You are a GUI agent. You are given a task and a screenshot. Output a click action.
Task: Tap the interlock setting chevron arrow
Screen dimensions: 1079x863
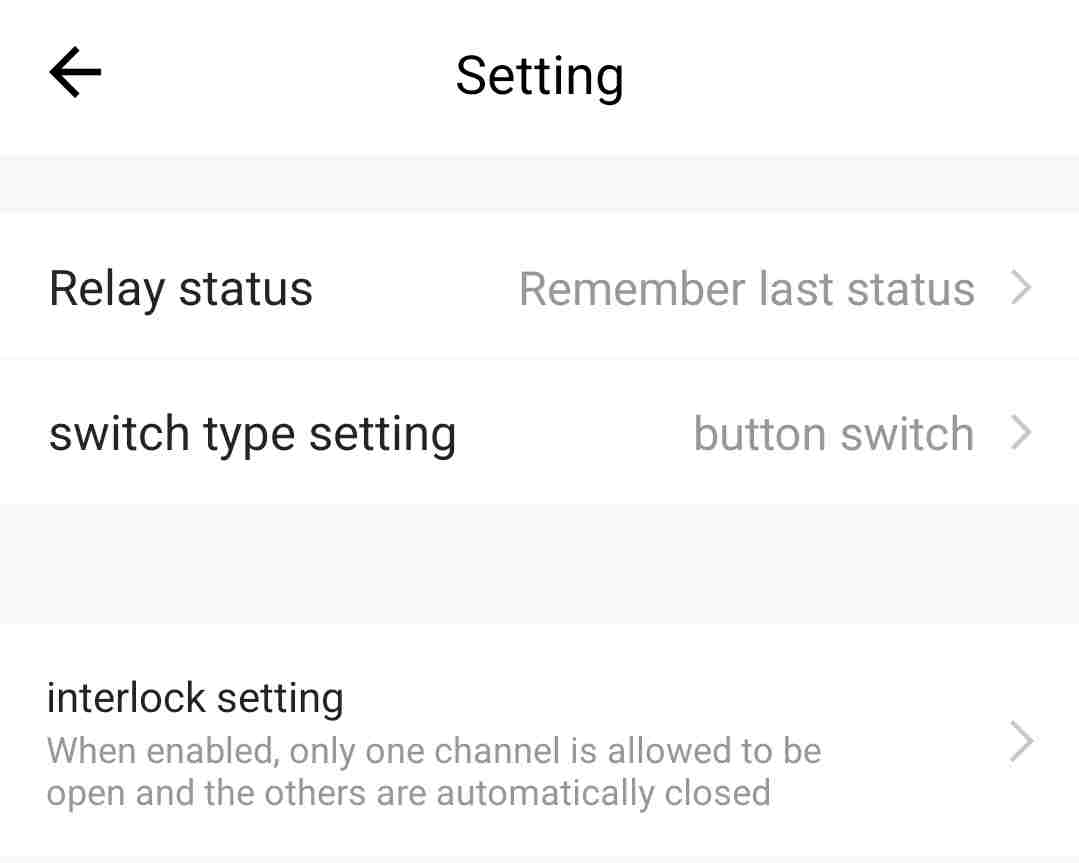click(x=1021, y=742)
